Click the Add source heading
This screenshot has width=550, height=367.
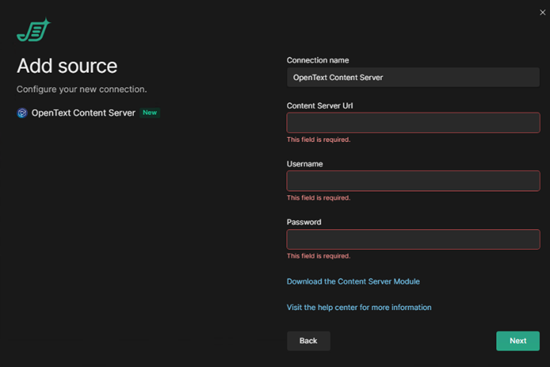[x=67, y=66]
